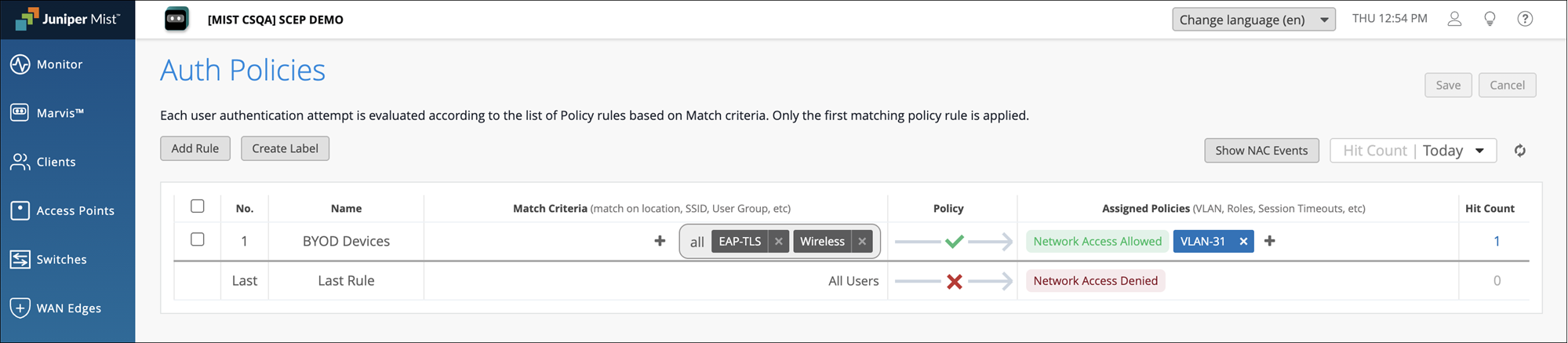The height and width of the screenshot is (343, 1568).
Task: Add assigned policy next to VLAN-31
Action: tap(1270, 241)
